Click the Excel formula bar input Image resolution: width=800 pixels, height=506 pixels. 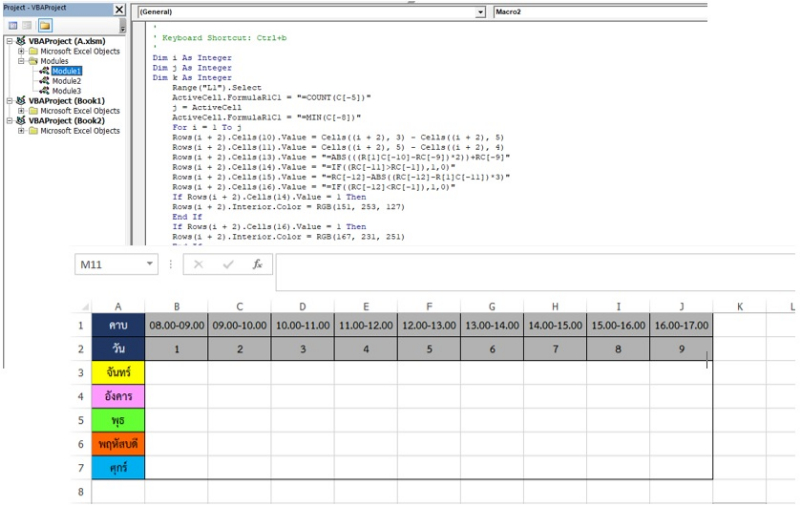point(535,272)
